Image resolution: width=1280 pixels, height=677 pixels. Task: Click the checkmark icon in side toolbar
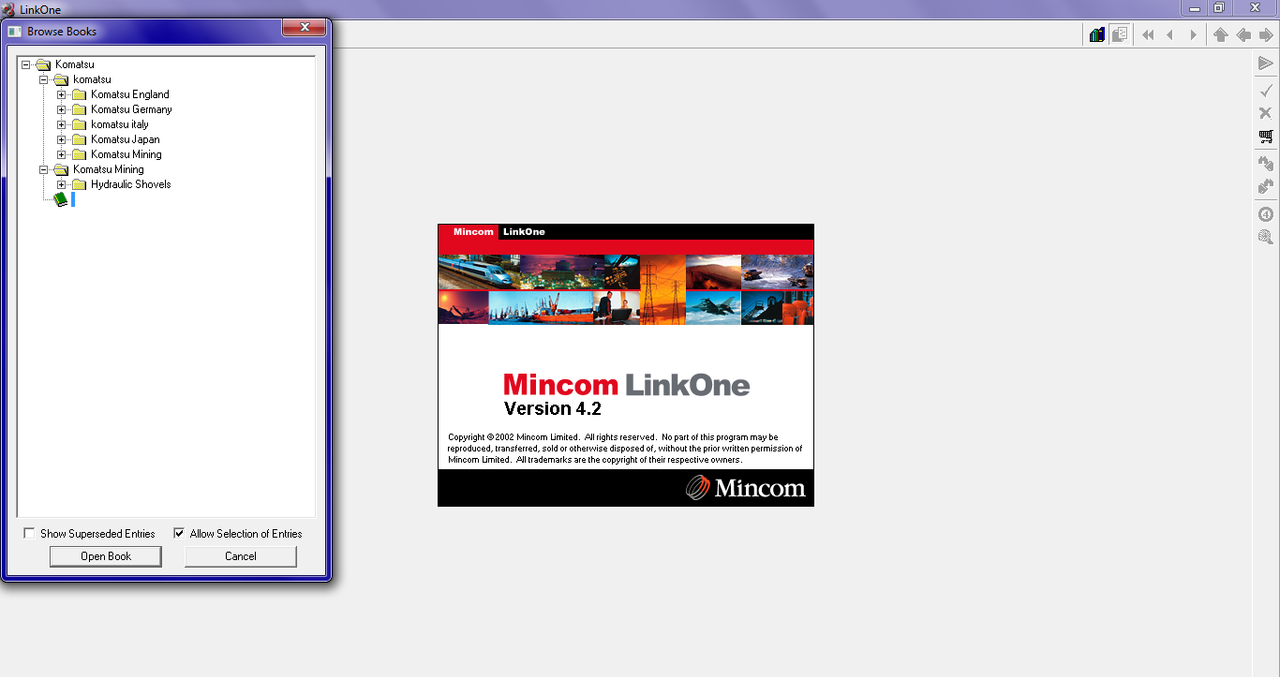coord(1266,90)
